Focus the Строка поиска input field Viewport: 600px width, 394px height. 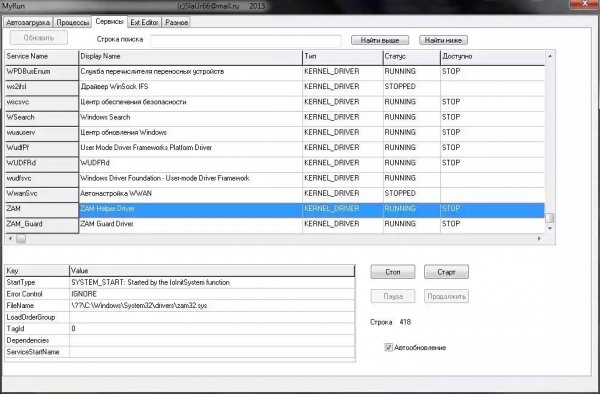[x=245, y=40]
